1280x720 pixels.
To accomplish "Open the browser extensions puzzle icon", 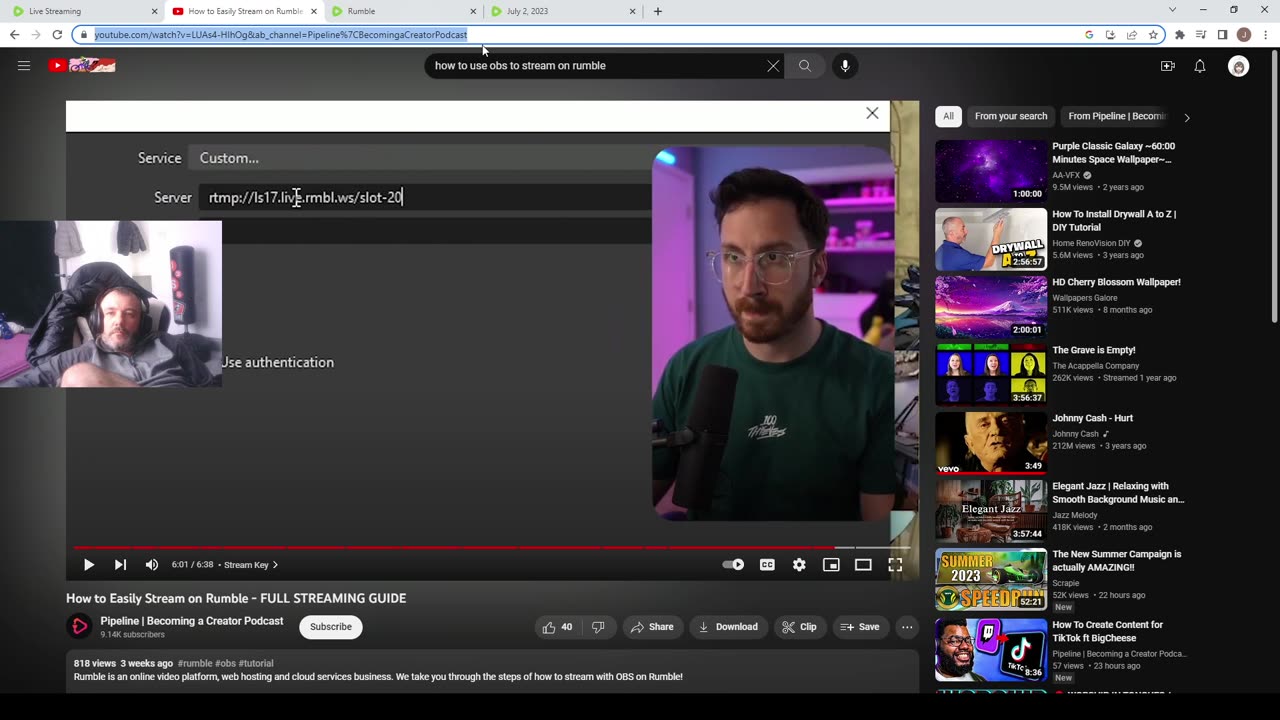I will (1180, 35).
